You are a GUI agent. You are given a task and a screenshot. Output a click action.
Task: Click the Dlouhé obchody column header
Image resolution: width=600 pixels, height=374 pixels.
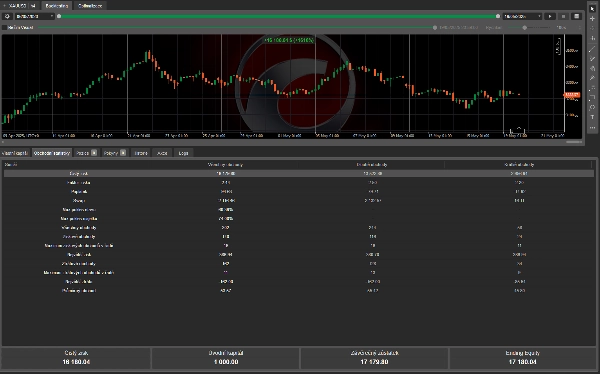372,165
